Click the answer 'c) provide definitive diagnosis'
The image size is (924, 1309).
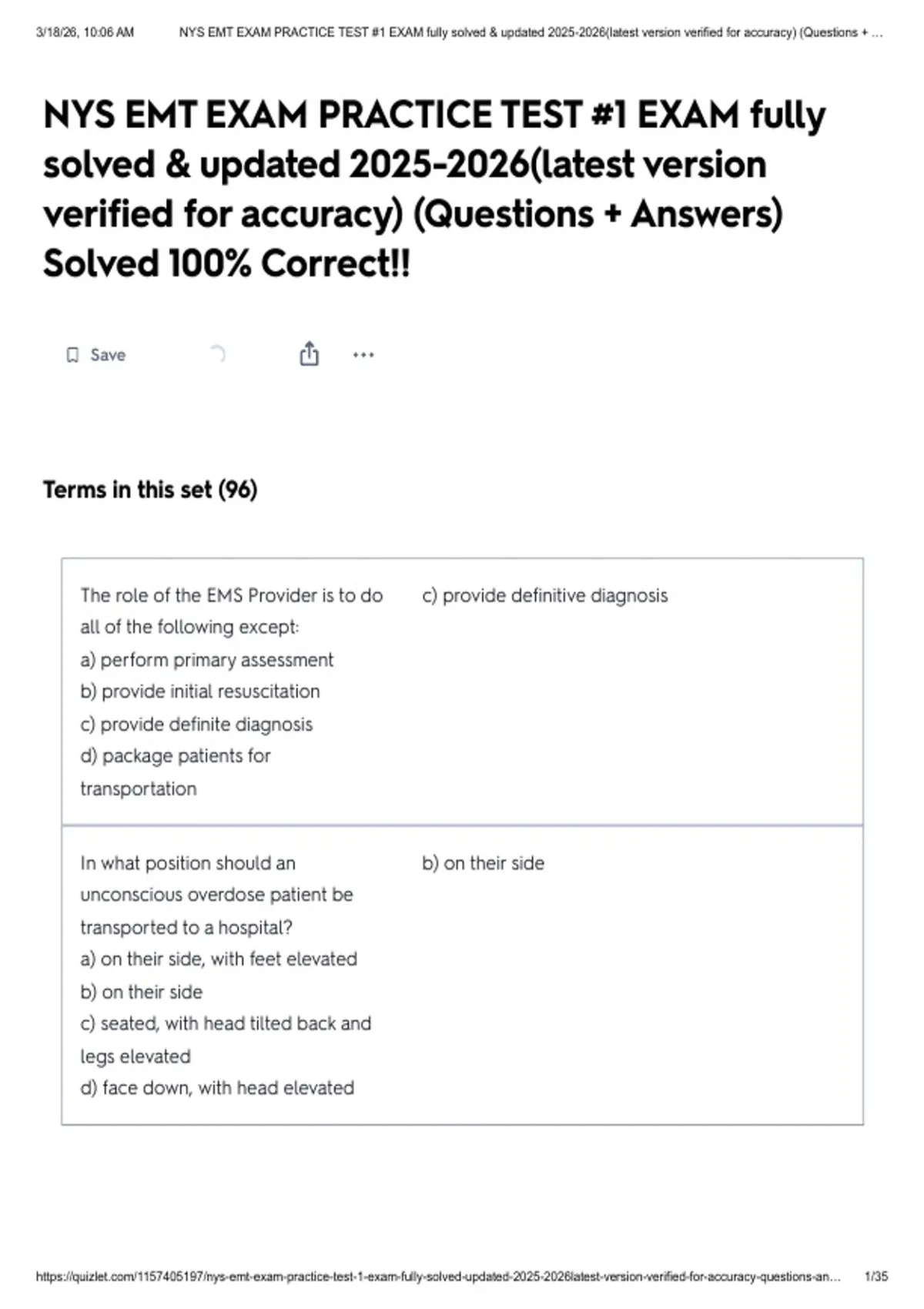point(545,595)
